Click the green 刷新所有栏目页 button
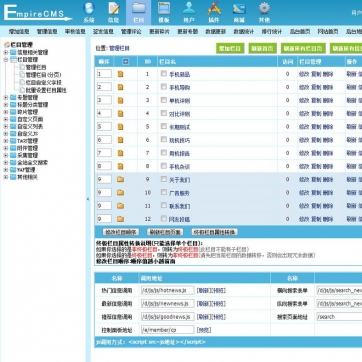The image size is (362, 362). point(303,48)
